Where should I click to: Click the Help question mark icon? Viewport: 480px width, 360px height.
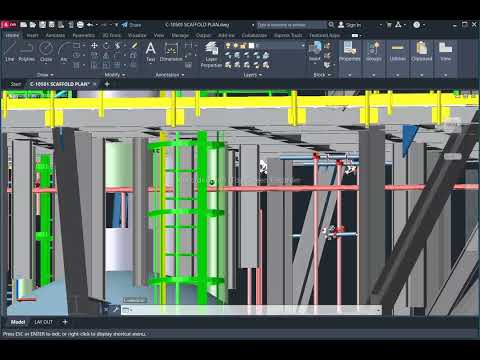tap(417, 25)
